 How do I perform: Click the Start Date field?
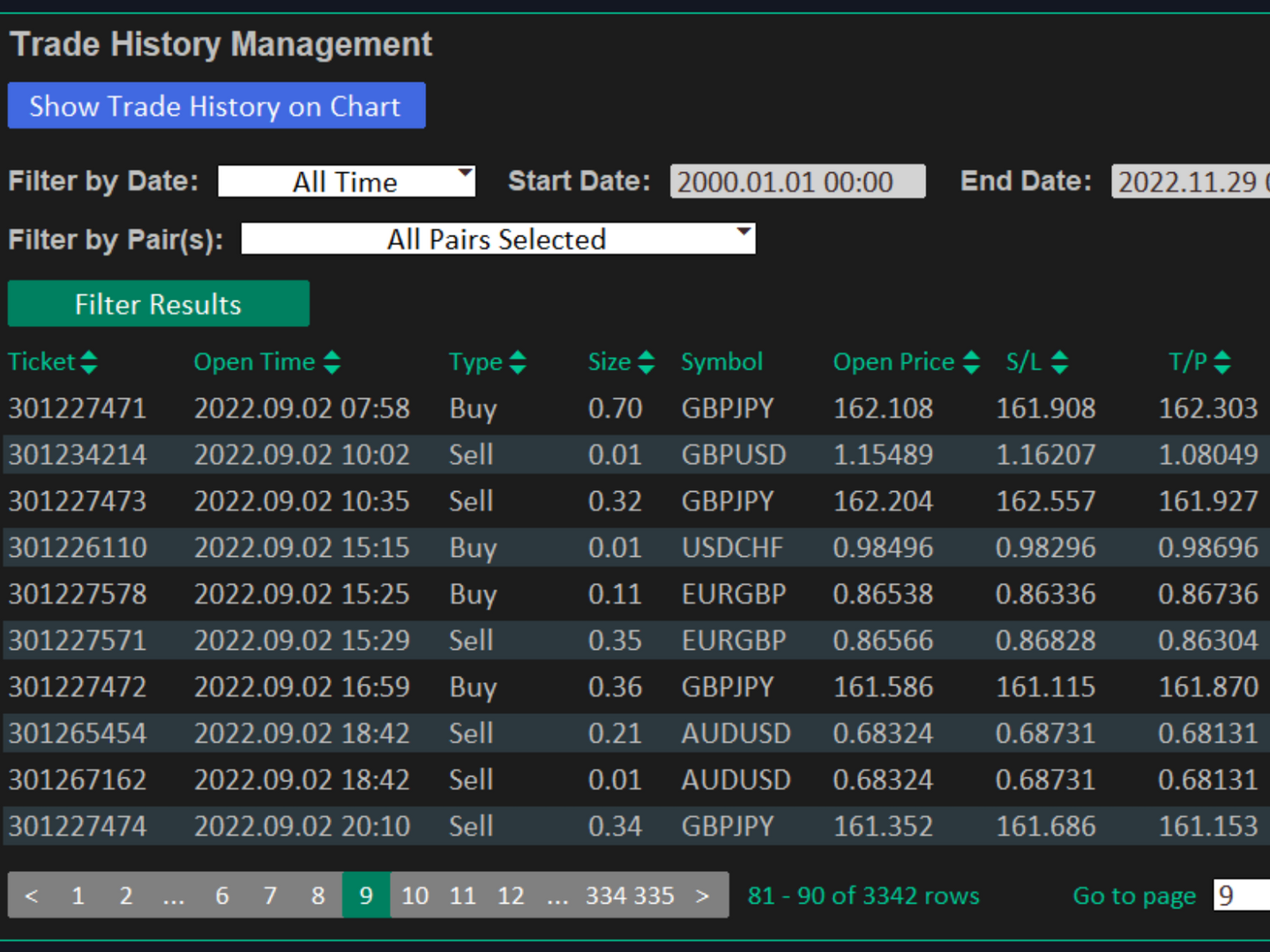(x=797, y=182)
